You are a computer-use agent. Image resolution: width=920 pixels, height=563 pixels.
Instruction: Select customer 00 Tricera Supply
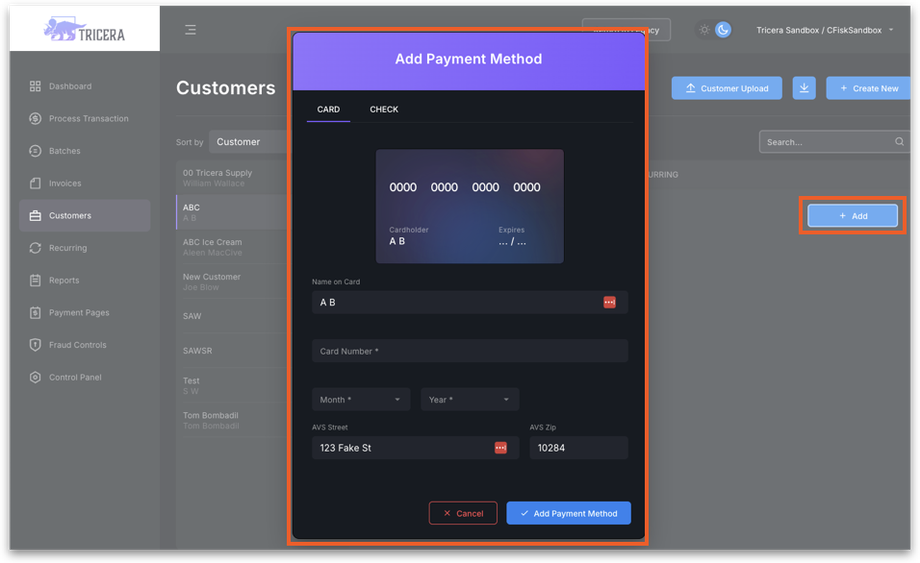point(232,178)
